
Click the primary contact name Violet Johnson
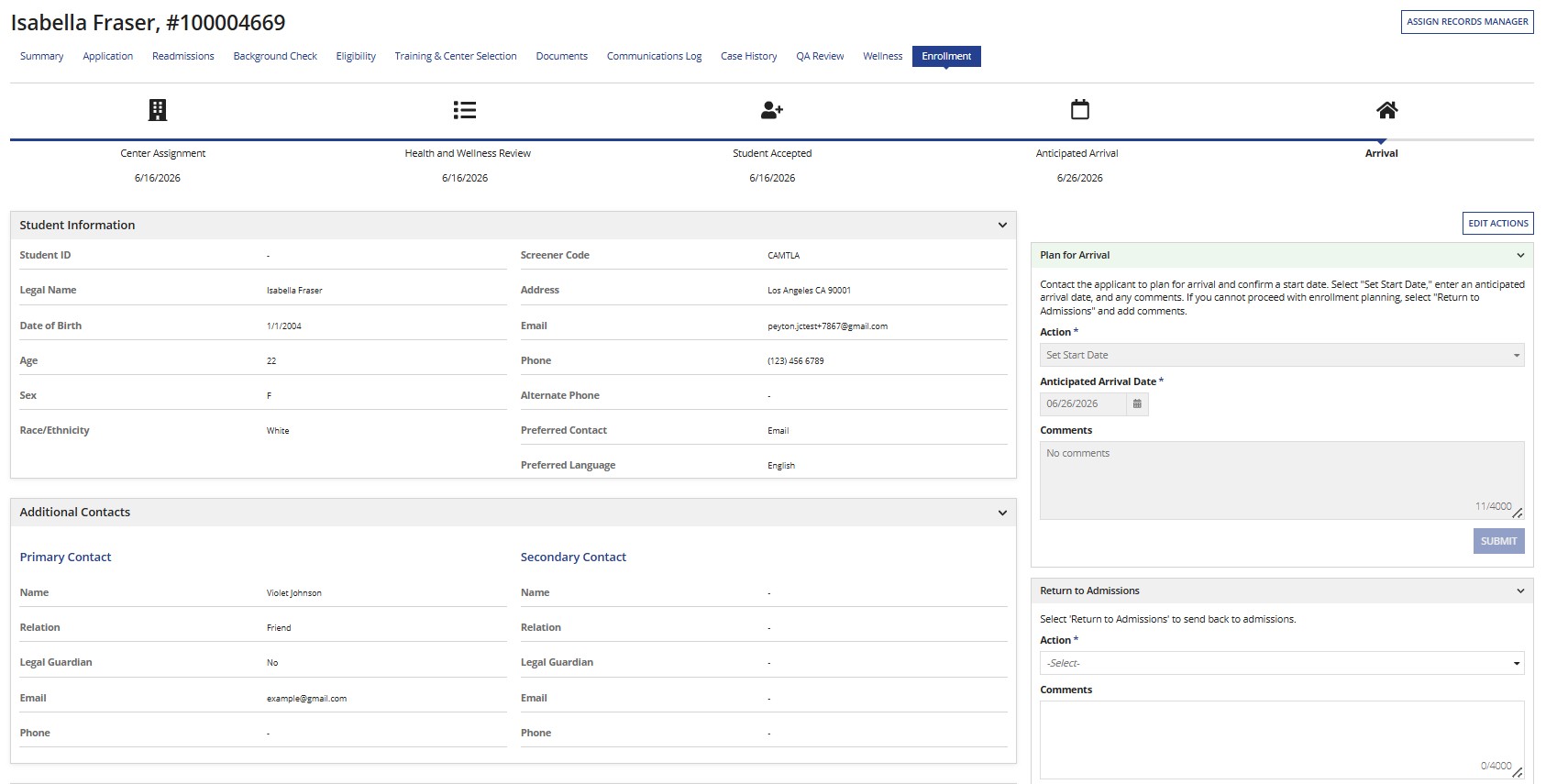294,593
